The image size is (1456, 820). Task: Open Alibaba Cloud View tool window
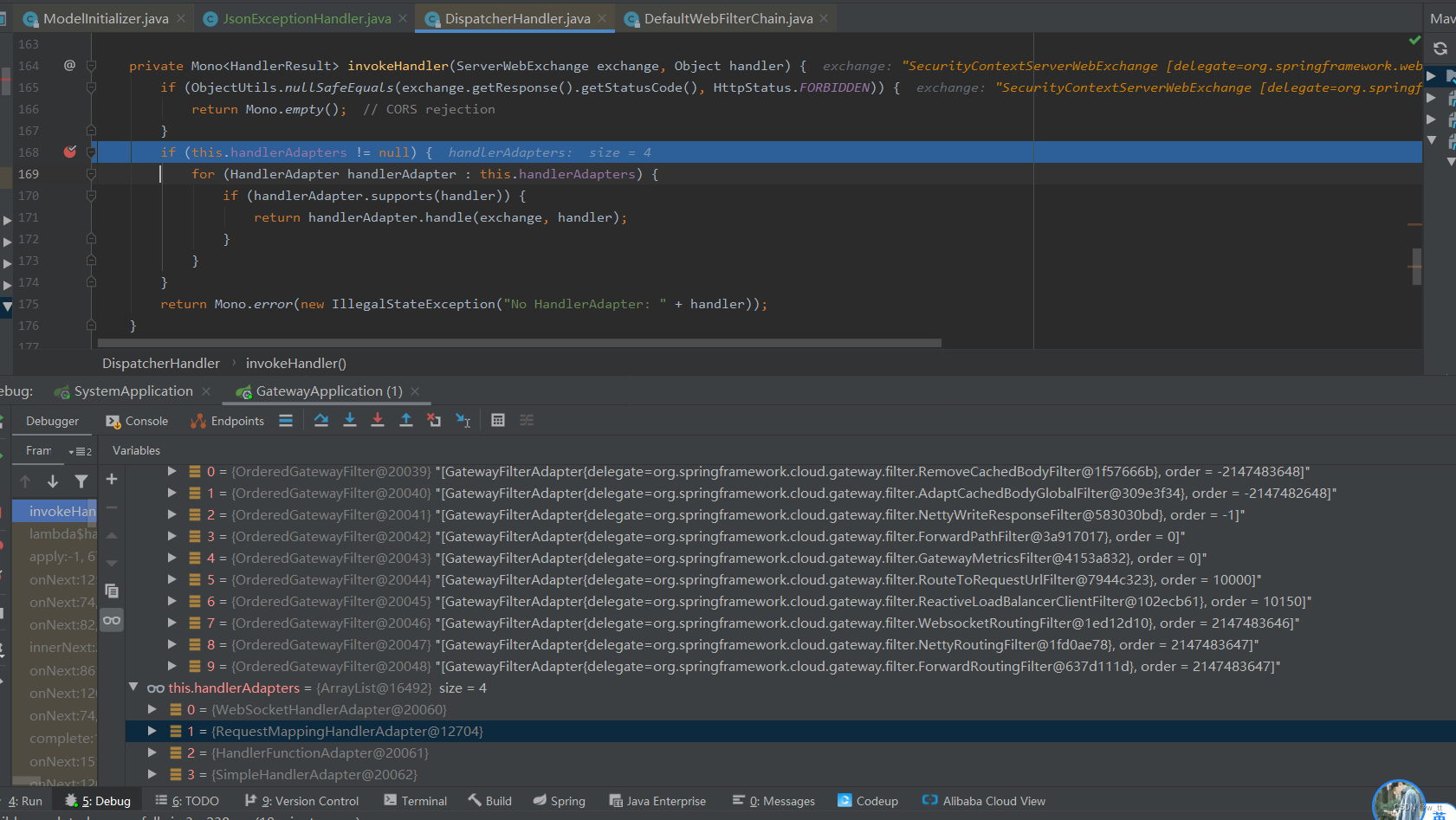click(x=984, y=801)
